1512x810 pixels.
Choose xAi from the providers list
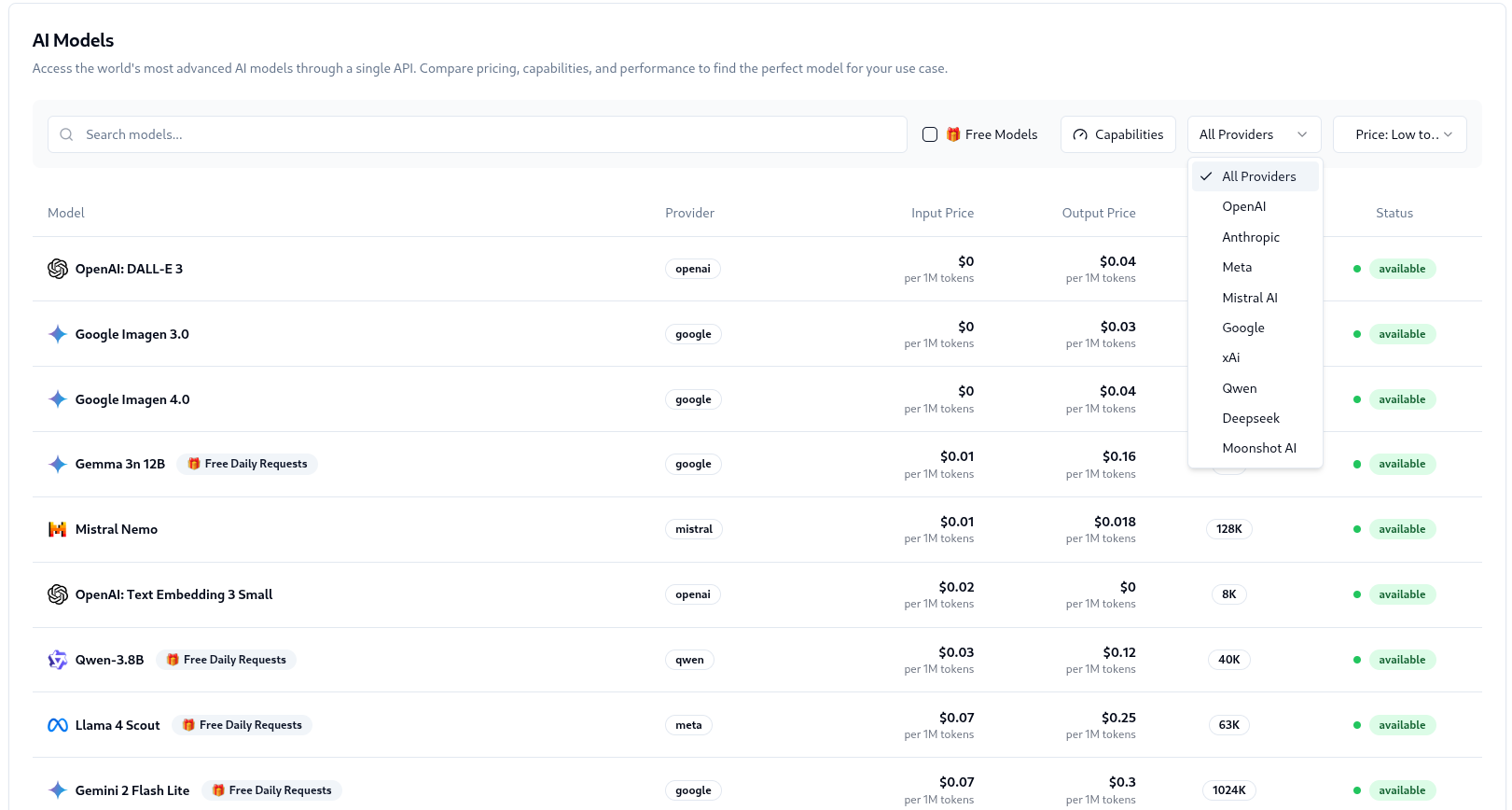[1255, 357]
